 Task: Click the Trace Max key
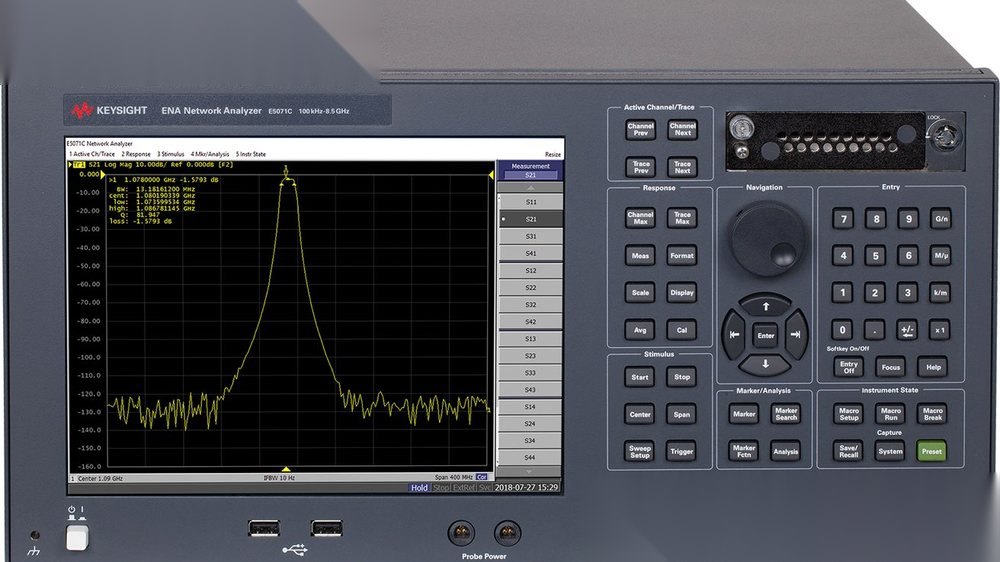click(x=682, y=218)
